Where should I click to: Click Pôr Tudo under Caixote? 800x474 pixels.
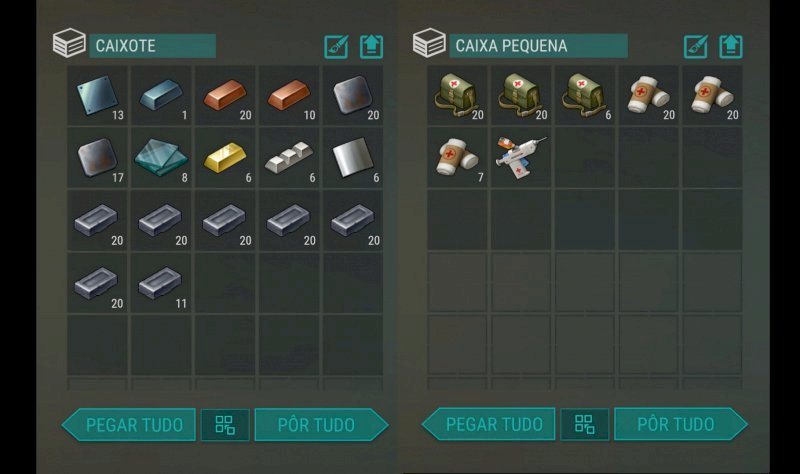coord(321,425)
